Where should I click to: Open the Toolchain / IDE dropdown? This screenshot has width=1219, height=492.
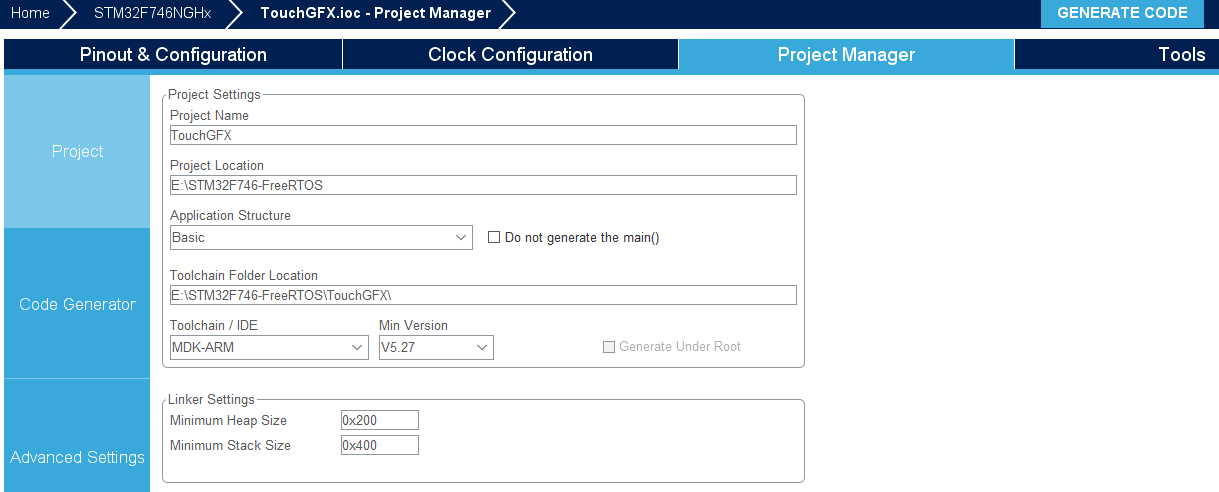click(269, 347)
